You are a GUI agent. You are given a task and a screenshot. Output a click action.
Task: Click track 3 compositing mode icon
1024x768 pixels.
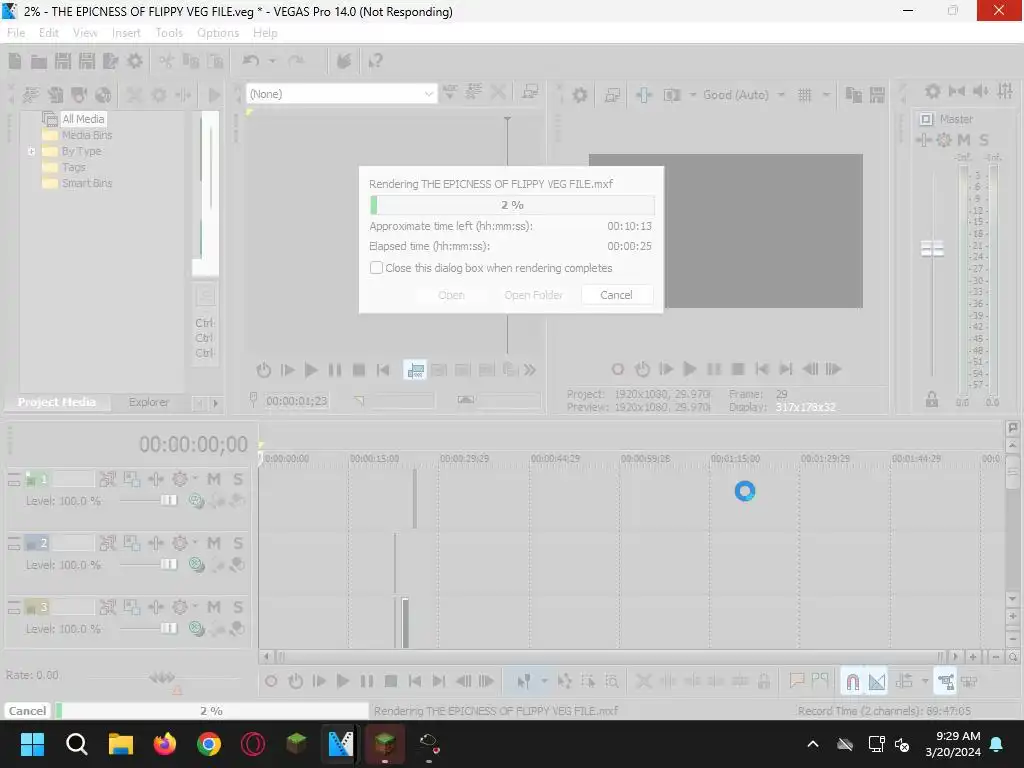197,628
